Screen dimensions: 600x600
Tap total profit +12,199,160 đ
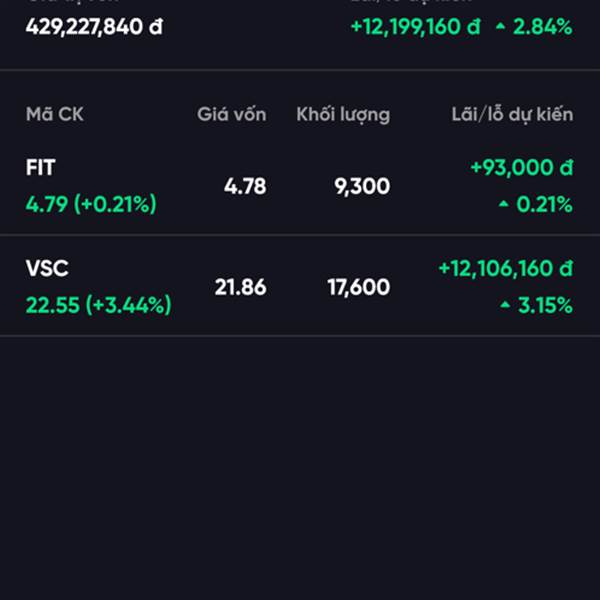415,27
